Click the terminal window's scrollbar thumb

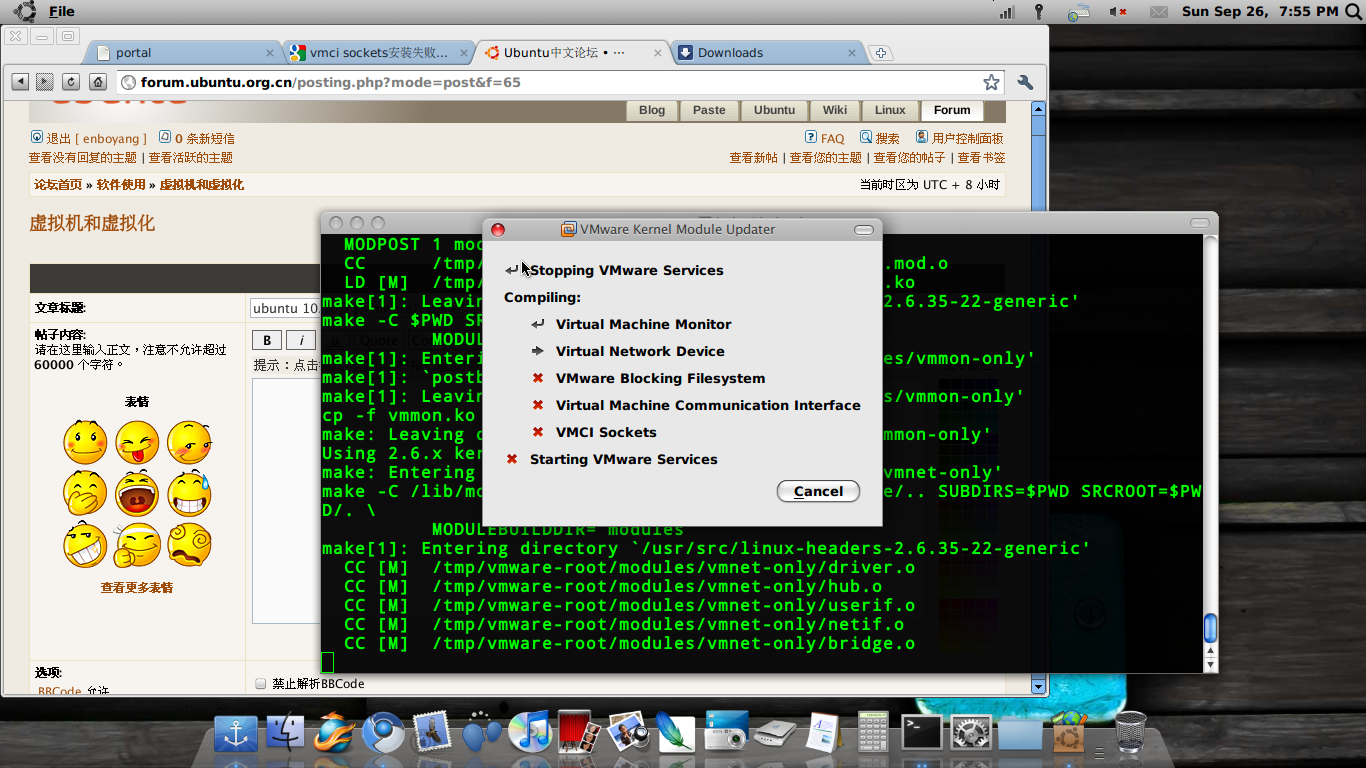coord(1210,628)
